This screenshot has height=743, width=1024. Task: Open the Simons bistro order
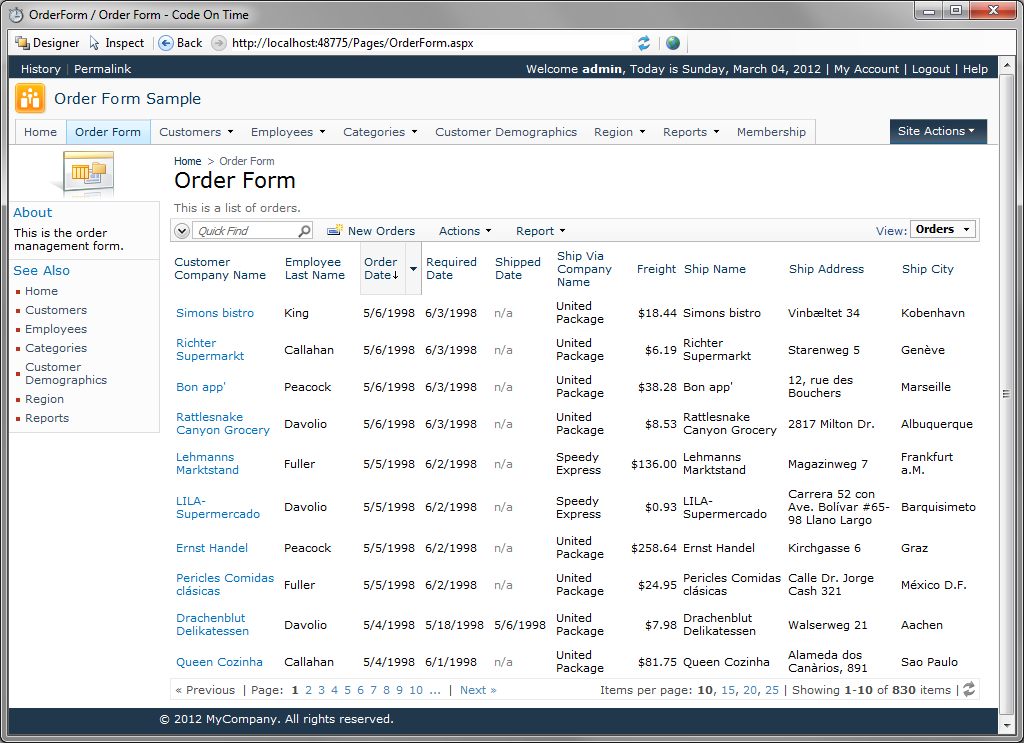pyautogui.click(x=215, y=313)
